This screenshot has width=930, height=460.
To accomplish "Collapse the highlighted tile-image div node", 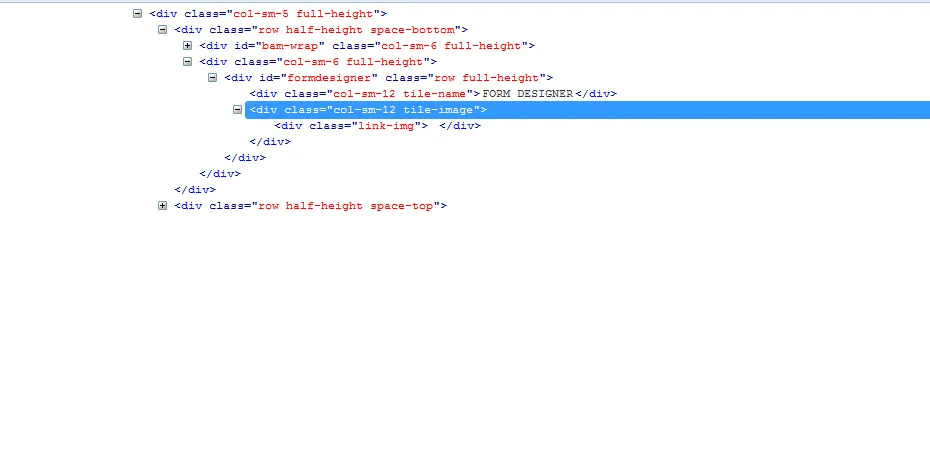I will (237, 110).
